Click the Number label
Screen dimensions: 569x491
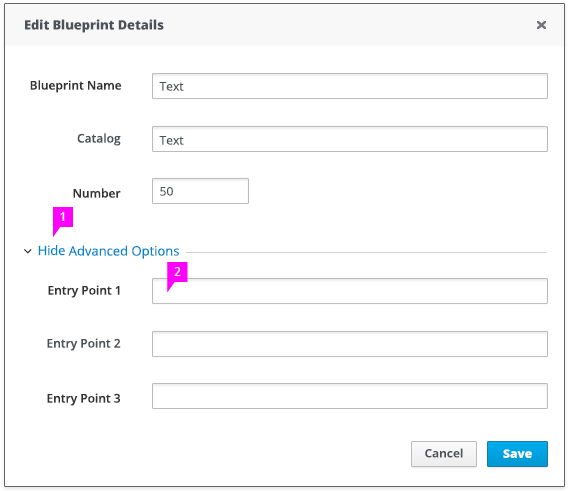97,193
